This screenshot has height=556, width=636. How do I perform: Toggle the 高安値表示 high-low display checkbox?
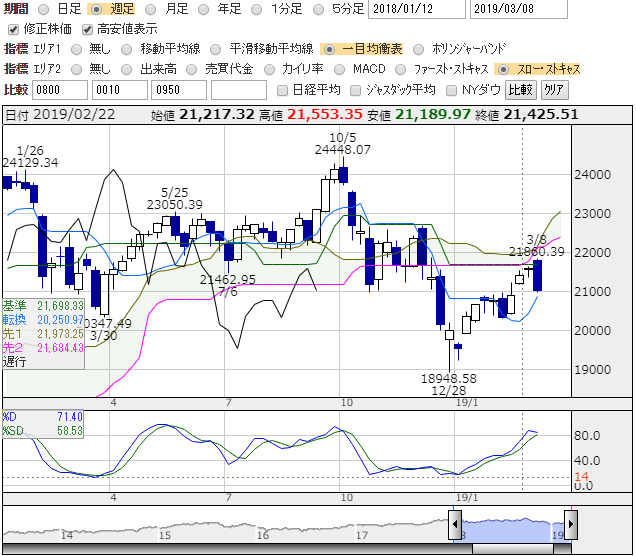pyautogui.click(x=87, y=30)
